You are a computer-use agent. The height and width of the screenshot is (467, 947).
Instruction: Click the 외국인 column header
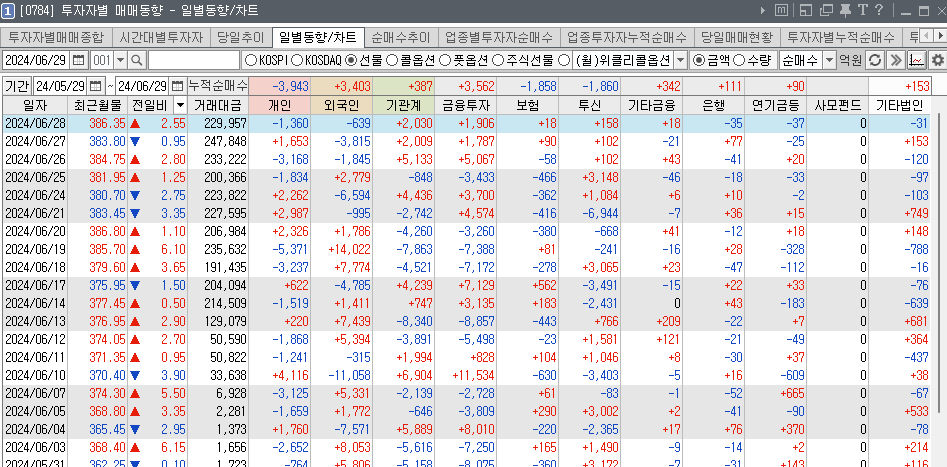click(x=342, y=105)
